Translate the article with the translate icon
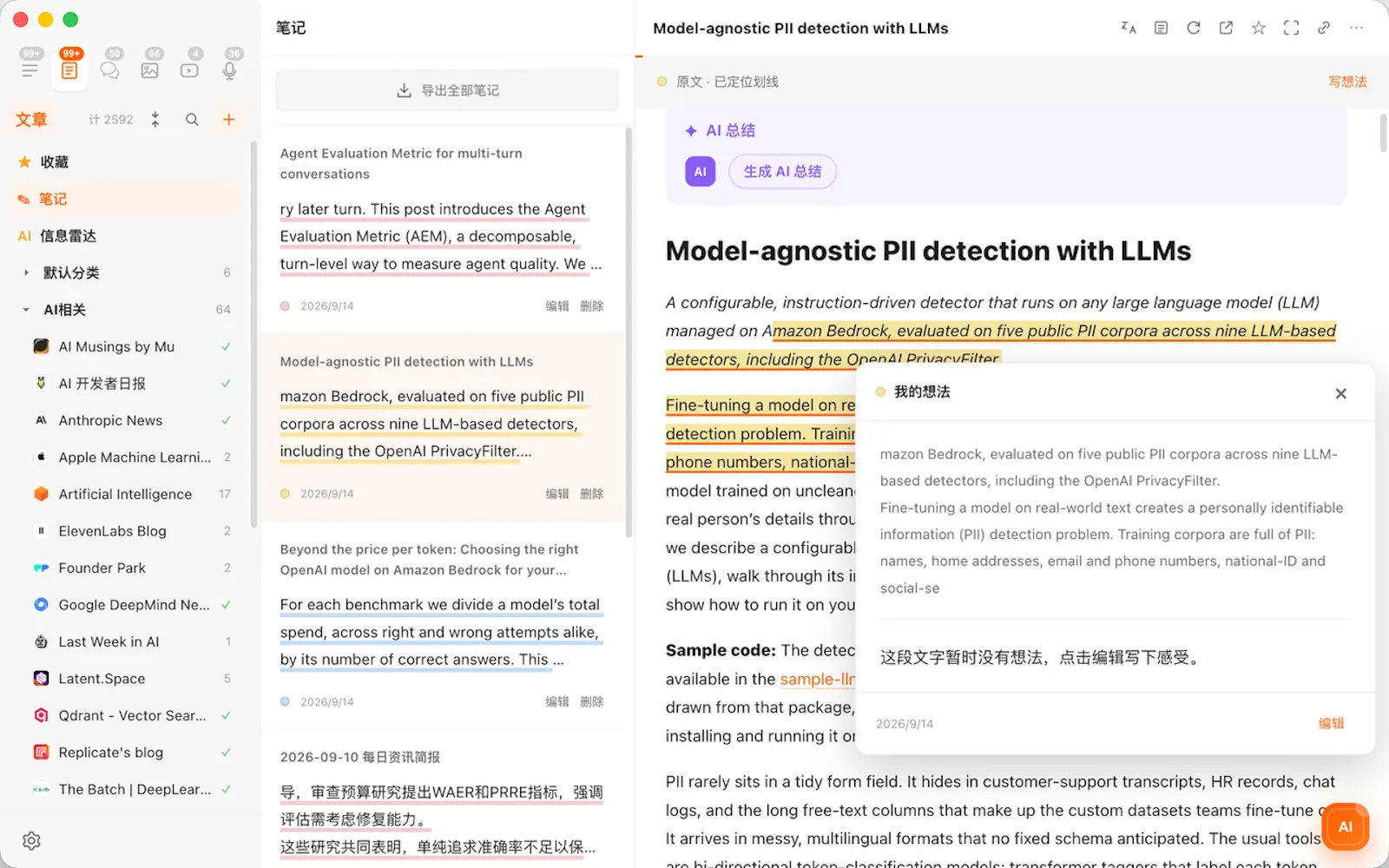 tap(1129, 28)
